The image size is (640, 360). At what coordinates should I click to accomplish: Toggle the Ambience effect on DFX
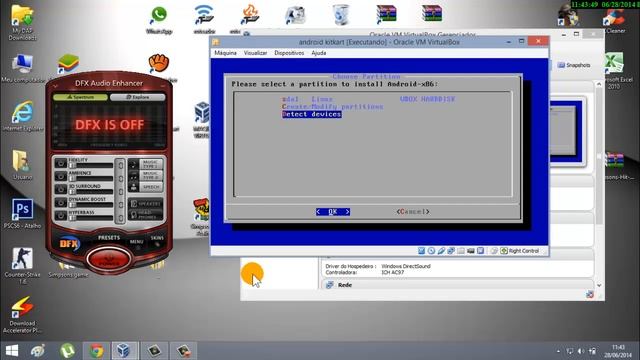(x=61, y=176)
